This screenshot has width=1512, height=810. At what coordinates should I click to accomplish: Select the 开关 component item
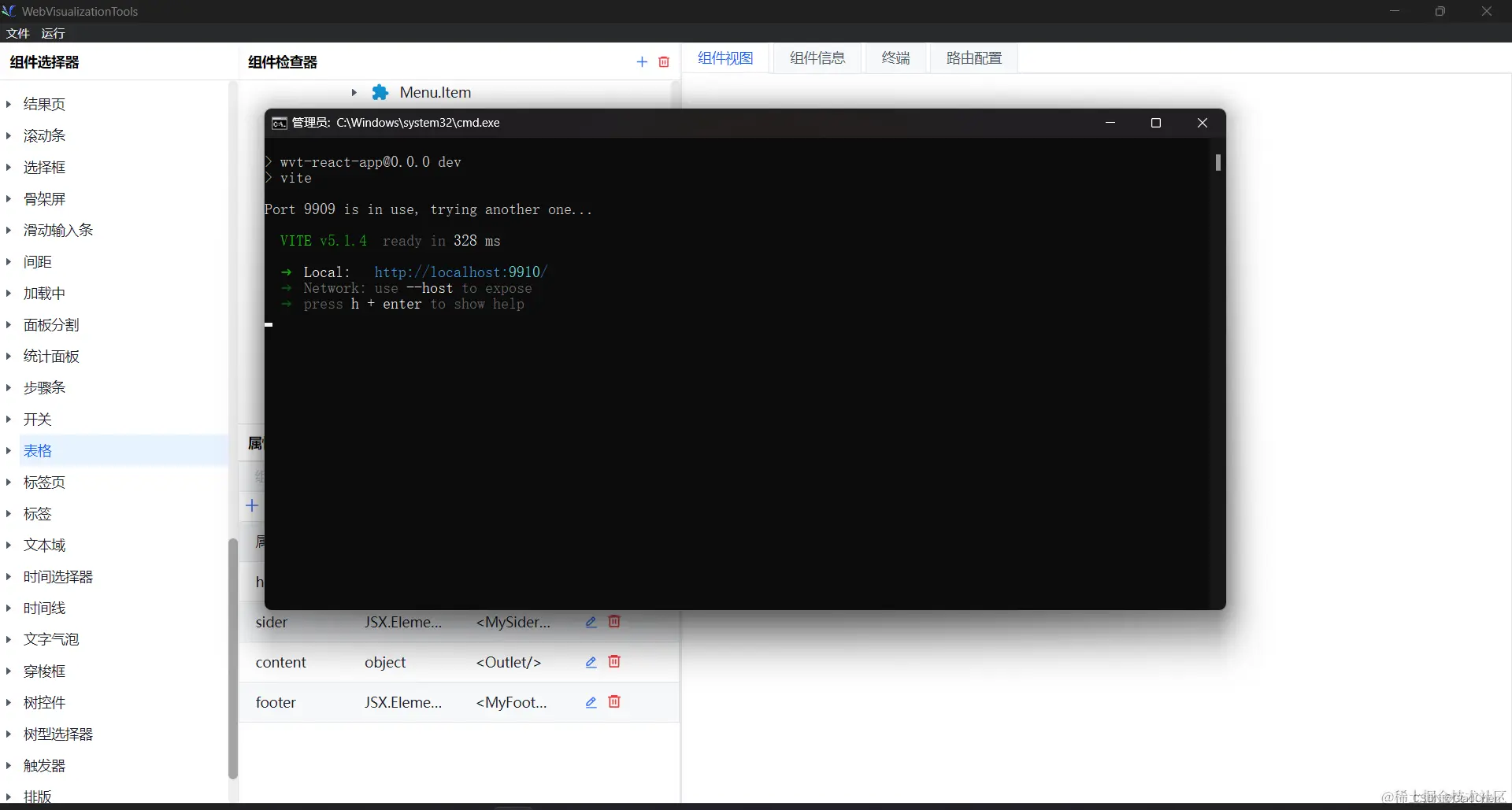pos(37,419)
